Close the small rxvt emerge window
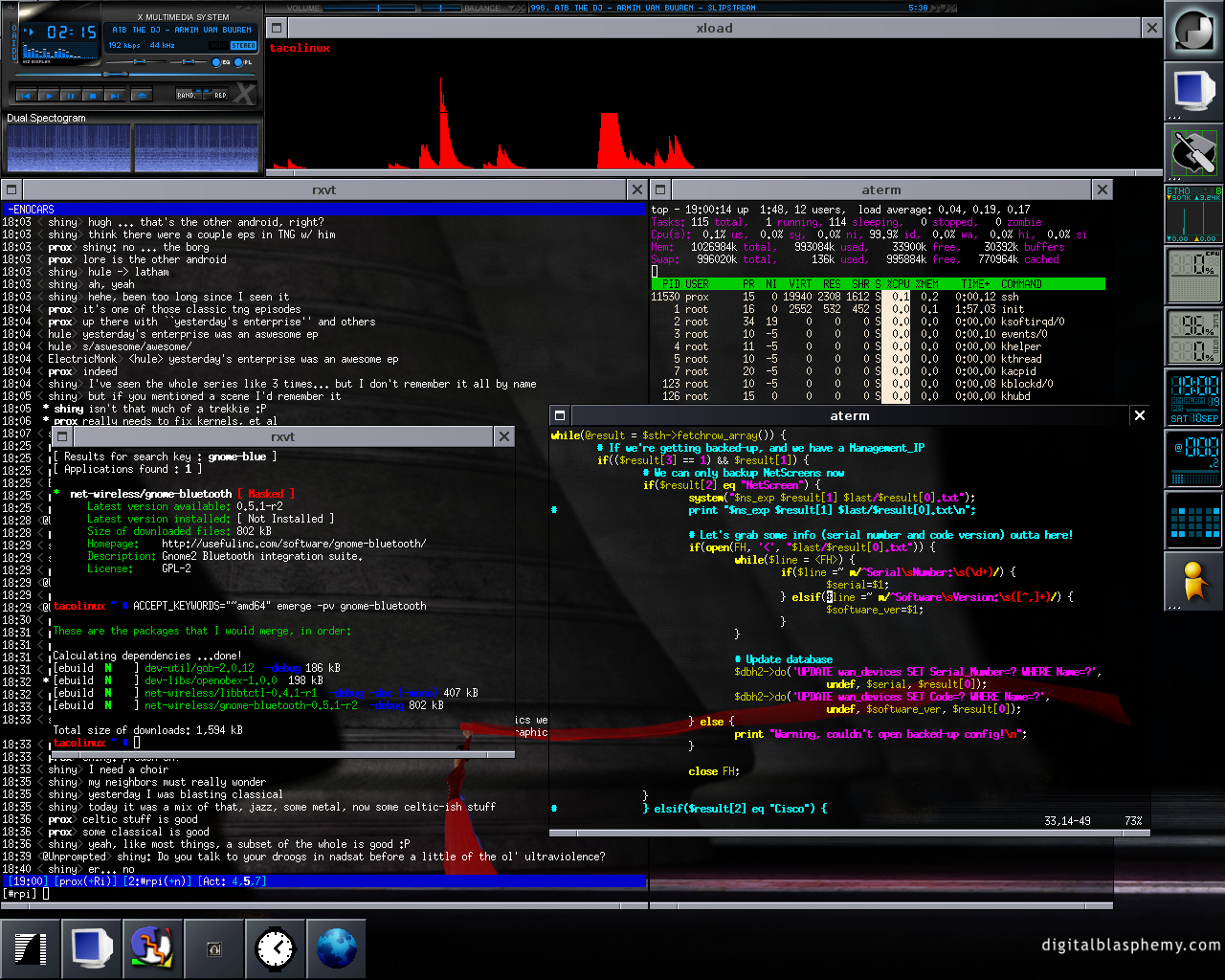Screen dimensions: 1225x980 point(504,436)
